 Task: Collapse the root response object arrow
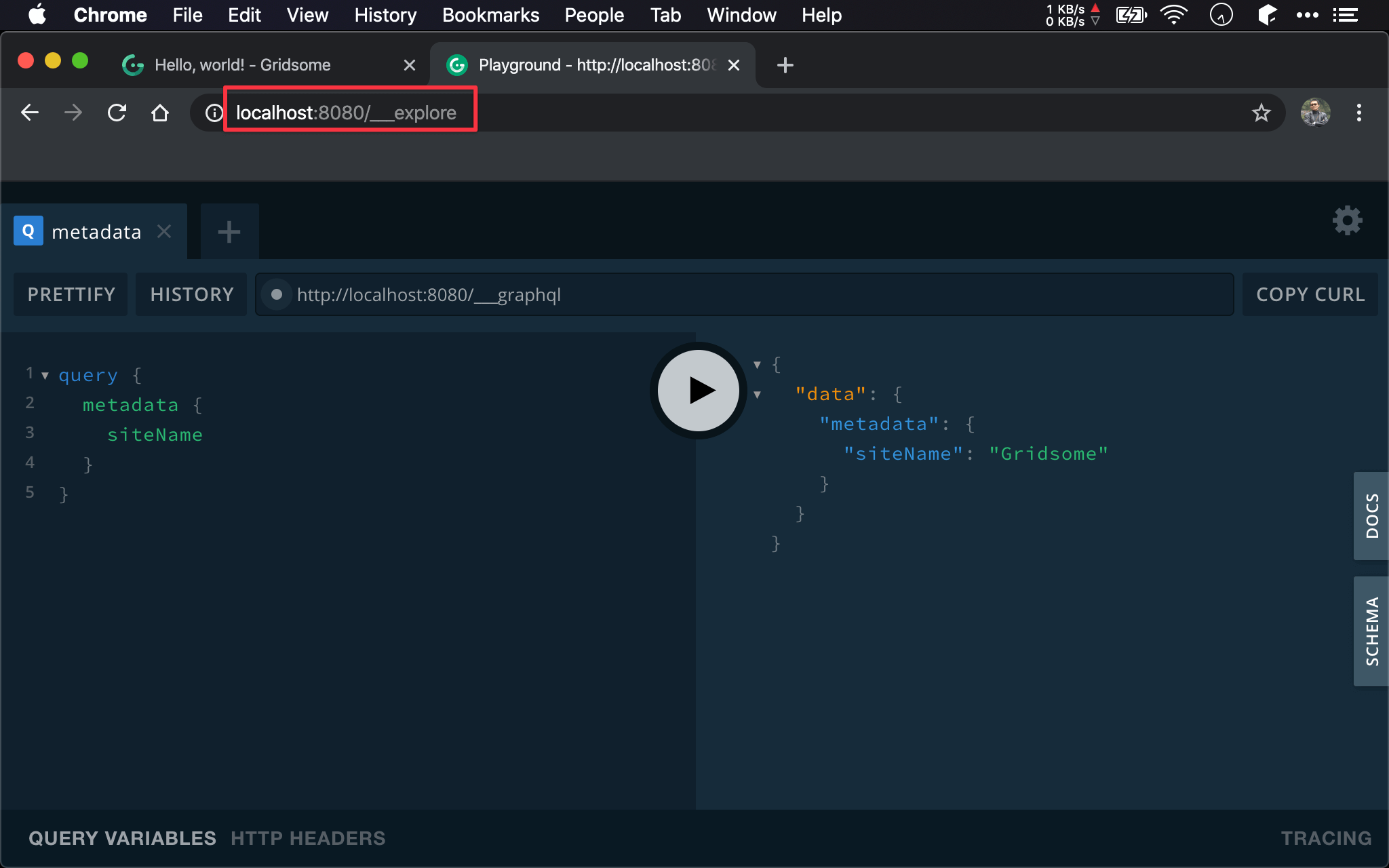[x=757, y=365]
